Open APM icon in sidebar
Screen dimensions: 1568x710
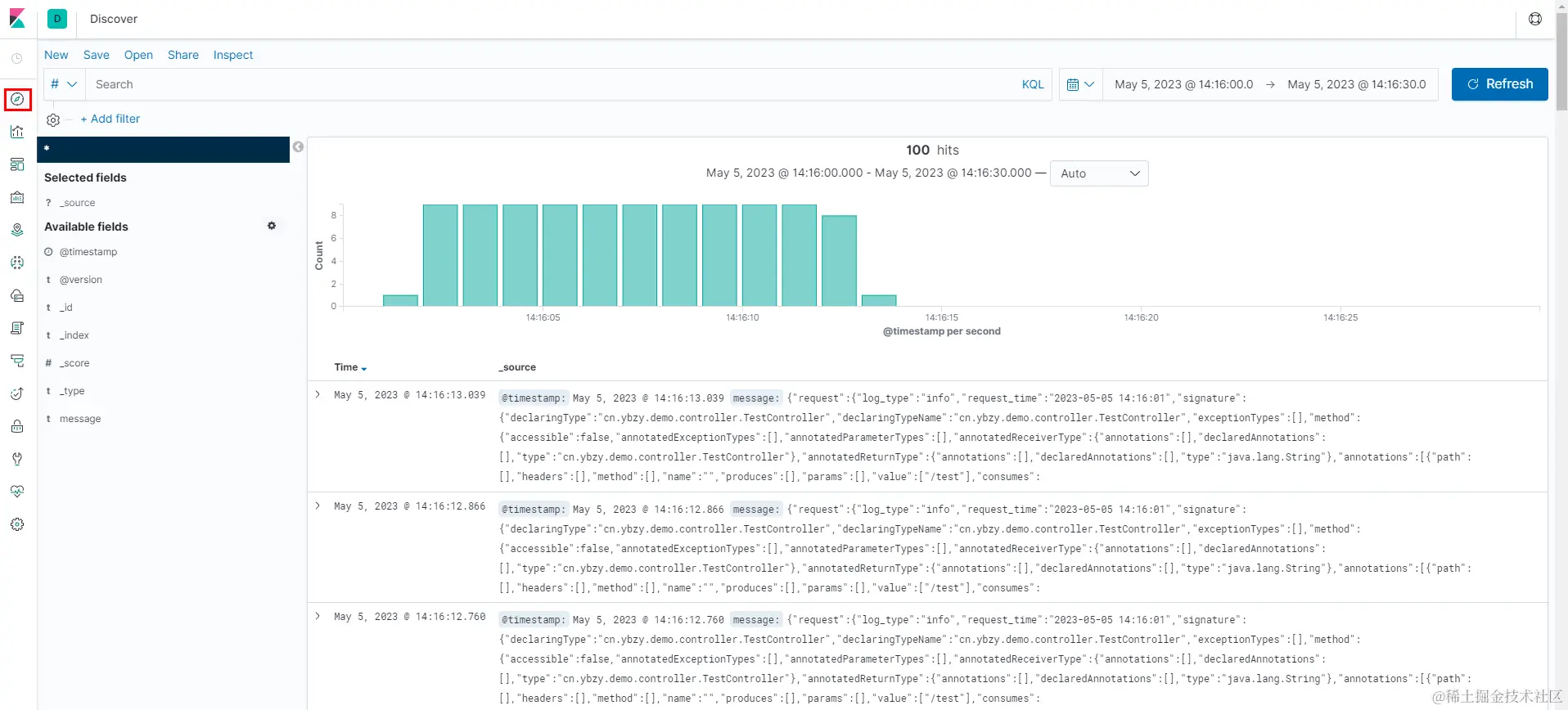click(17, 361)
